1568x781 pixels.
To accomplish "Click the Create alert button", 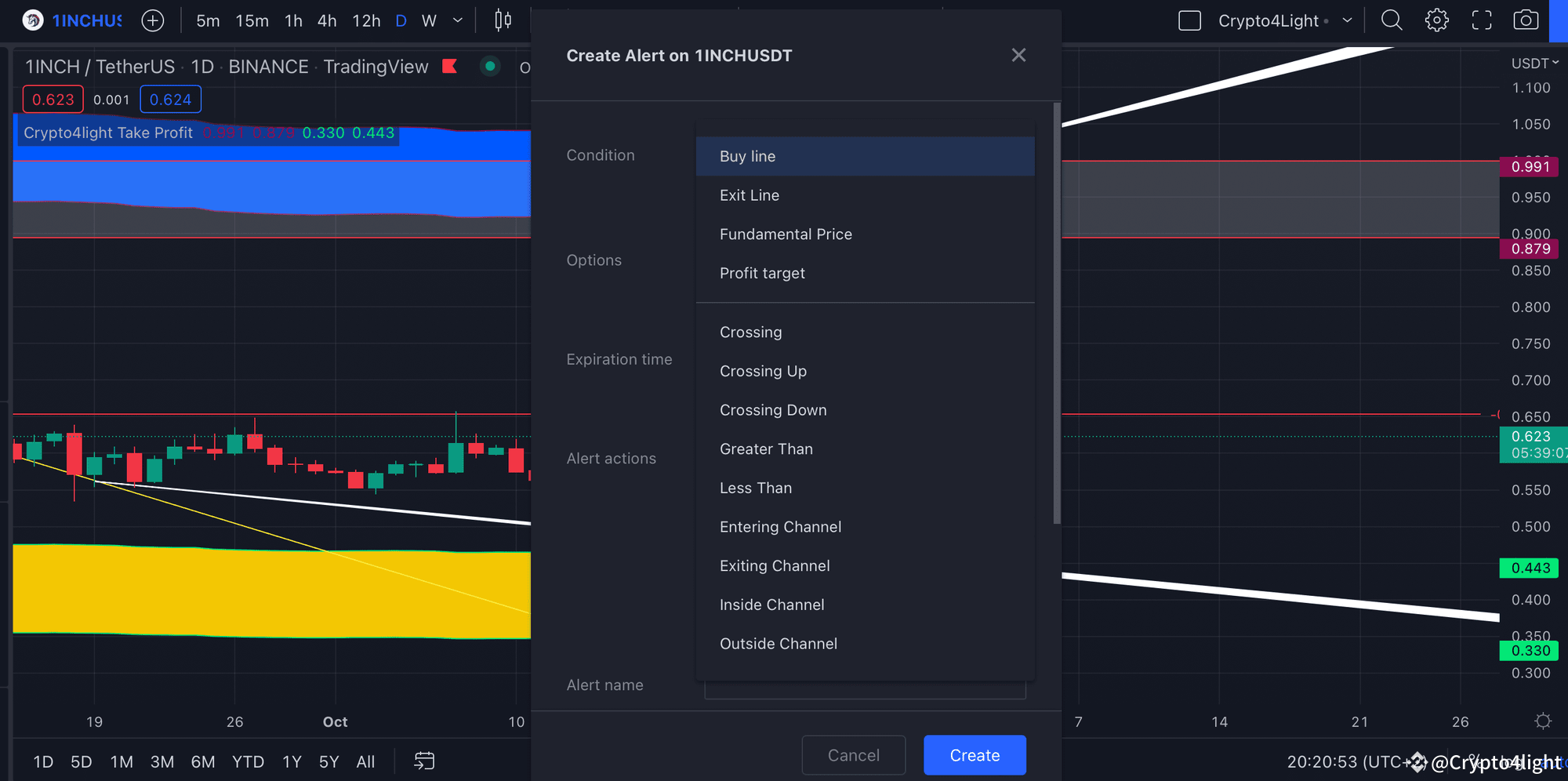I will (x=975, y=755).
